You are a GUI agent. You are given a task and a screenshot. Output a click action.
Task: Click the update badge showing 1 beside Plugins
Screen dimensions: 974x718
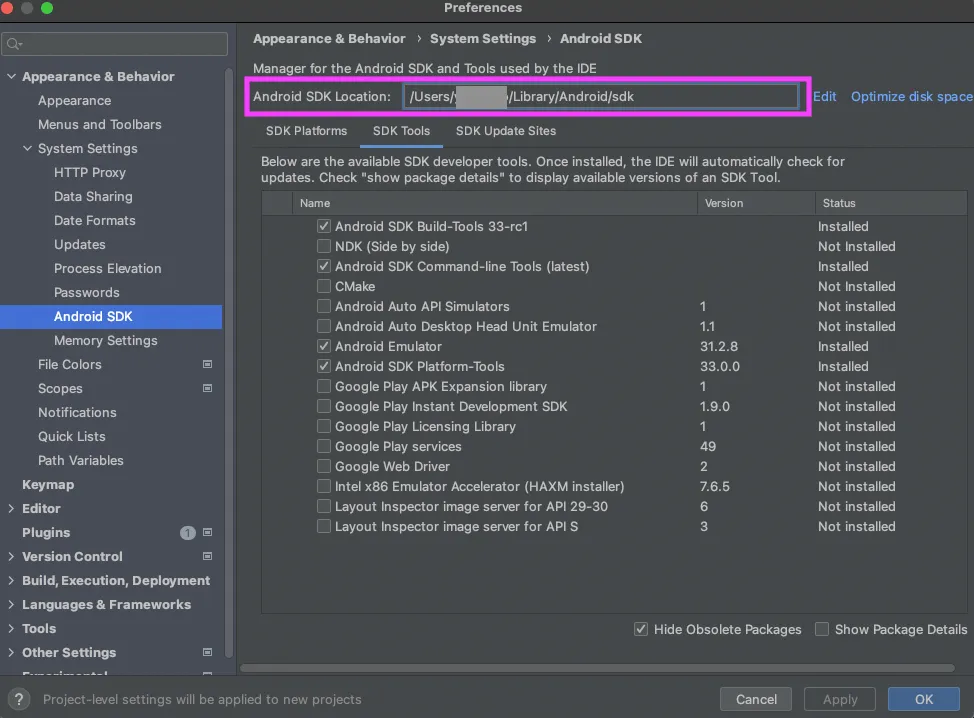click(188, 533)
